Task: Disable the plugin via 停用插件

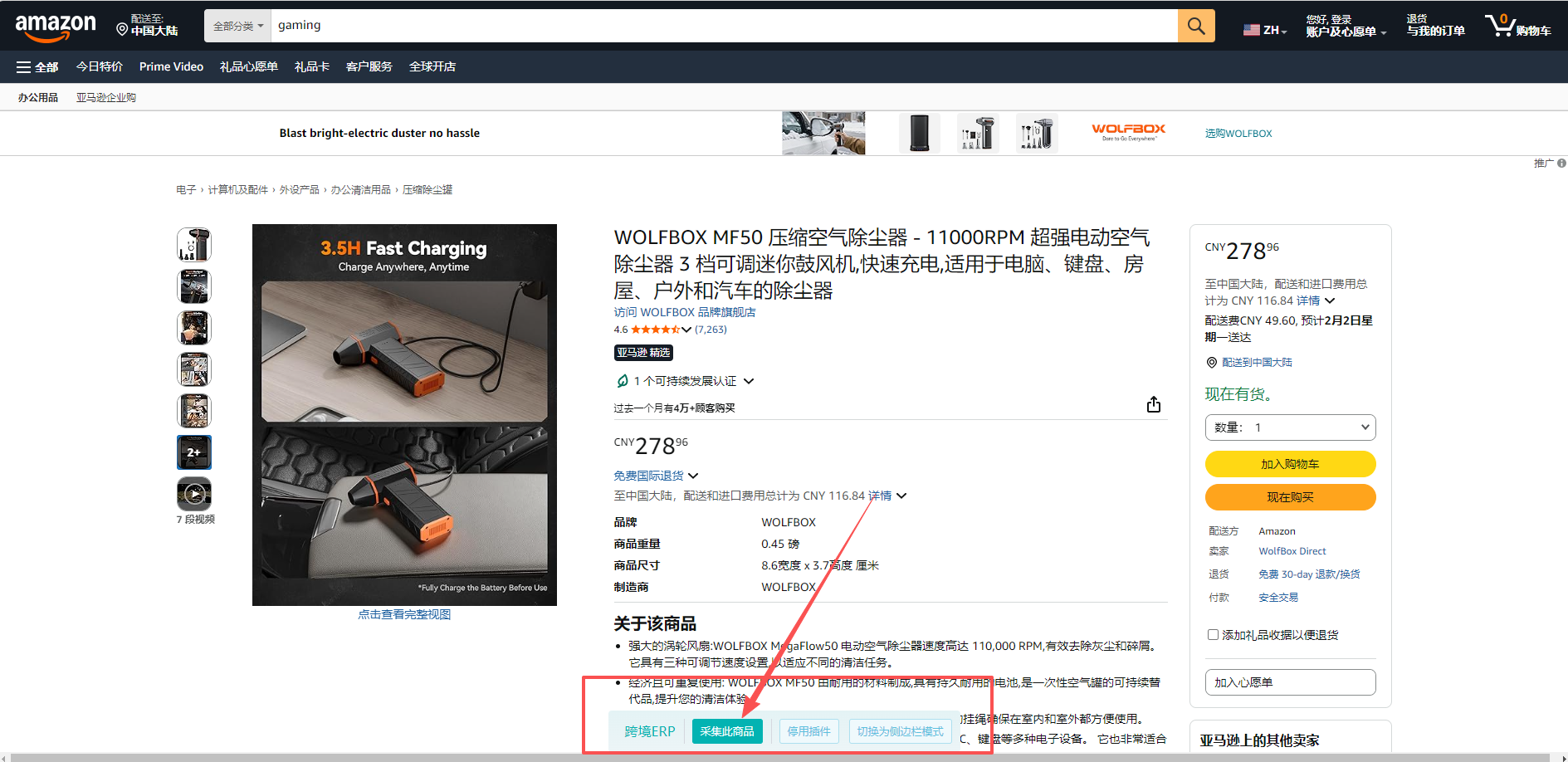Action: (x=808, y=731)
